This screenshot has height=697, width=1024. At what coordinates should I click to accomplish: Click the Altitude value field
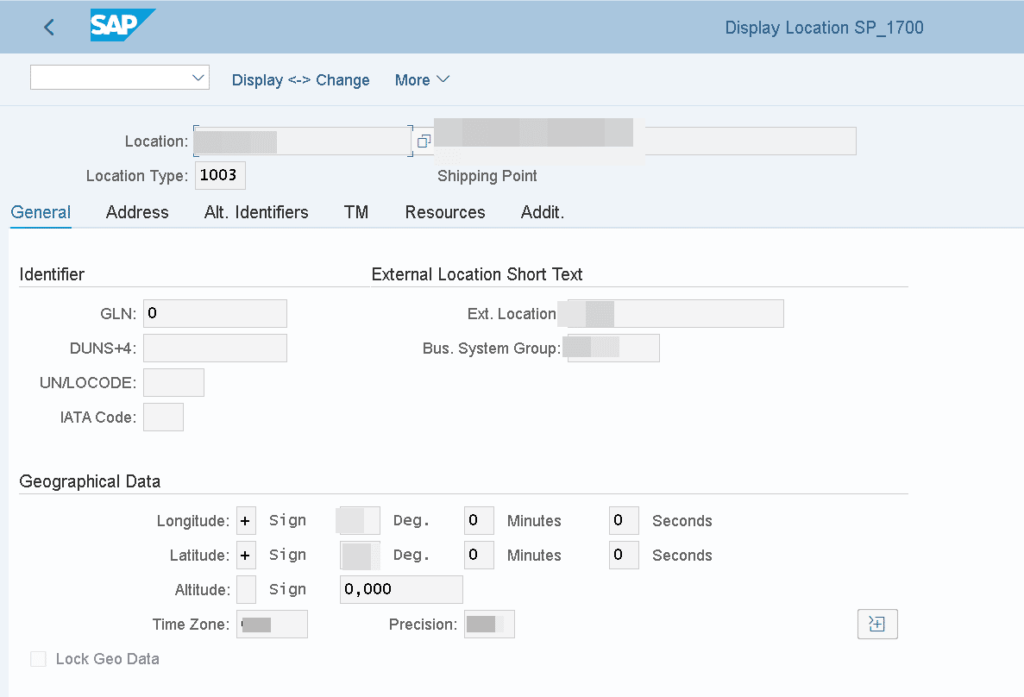(x=400, y=589)
